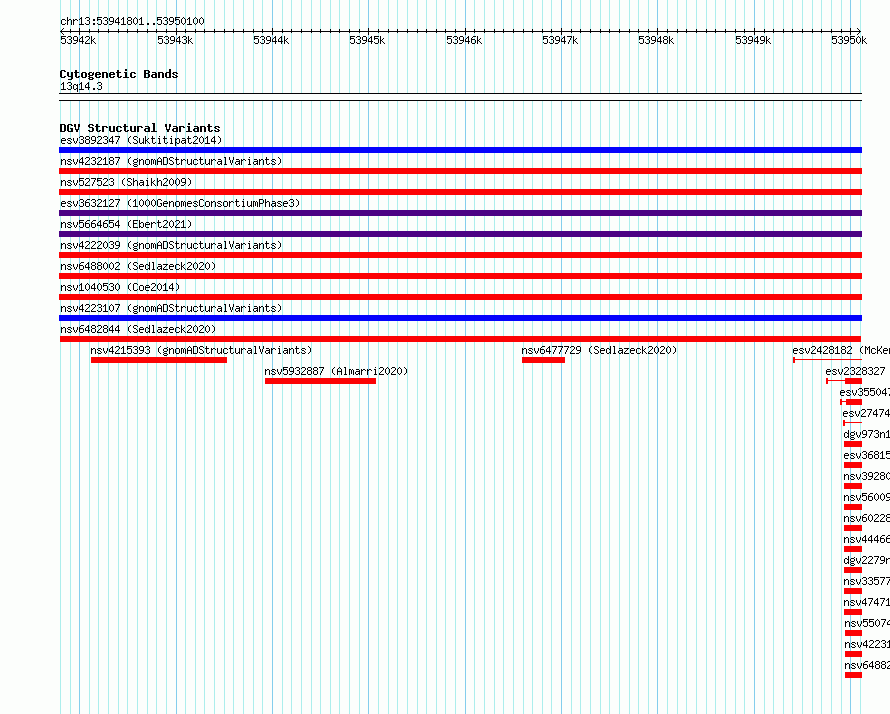Open variant label nsv4223107 (gnomADStructuralVariants)
Viewport: 890px width, 714px height.
pyautogui.click(x=171, y=308)
